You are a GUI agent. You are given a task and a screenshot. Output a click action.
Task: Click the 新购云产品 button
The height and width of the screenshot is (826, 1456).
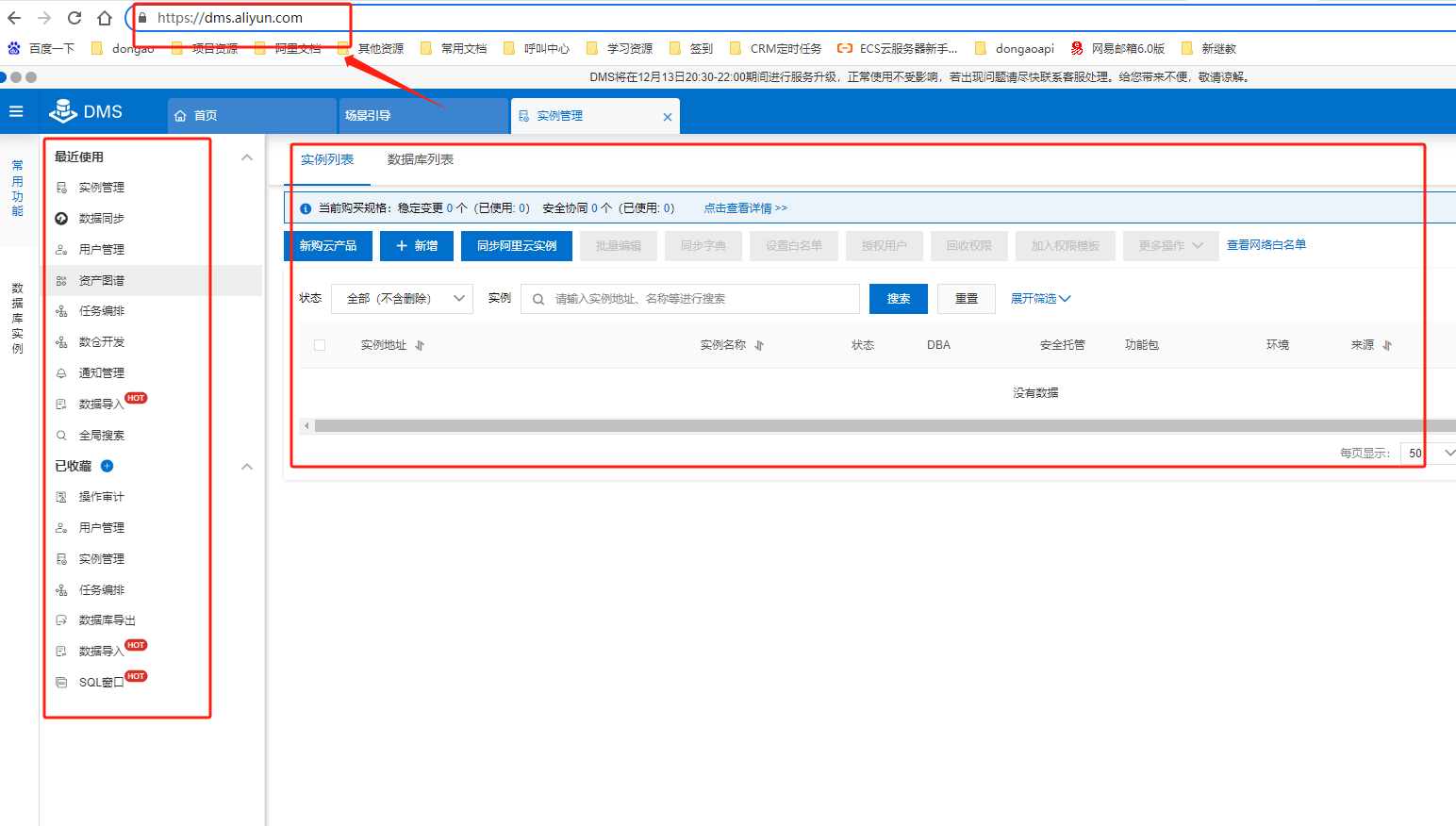(x=328, y=246)
